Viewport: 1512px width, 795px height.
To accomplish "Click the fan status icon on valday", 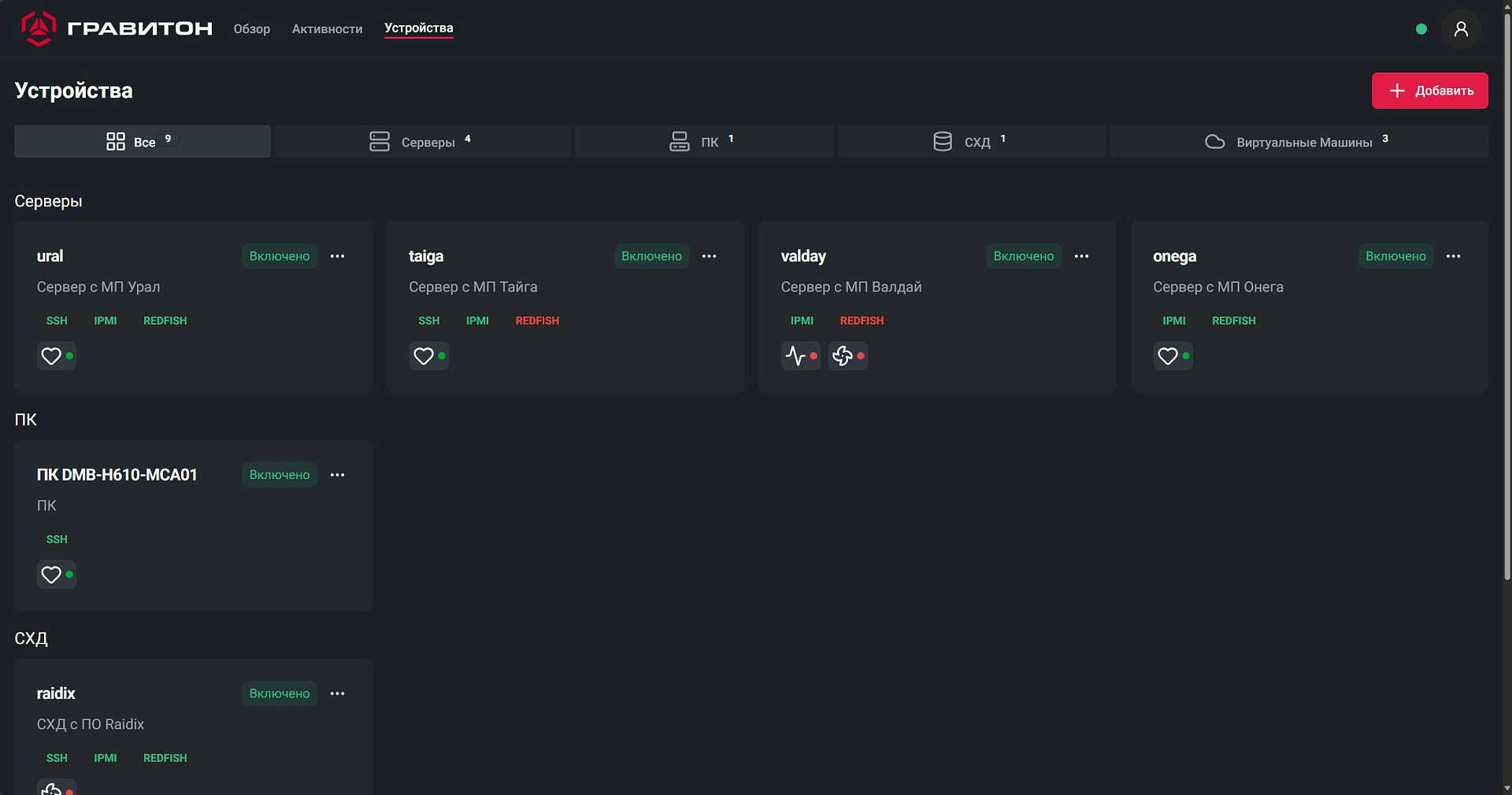I will click(x=843, y=356).
